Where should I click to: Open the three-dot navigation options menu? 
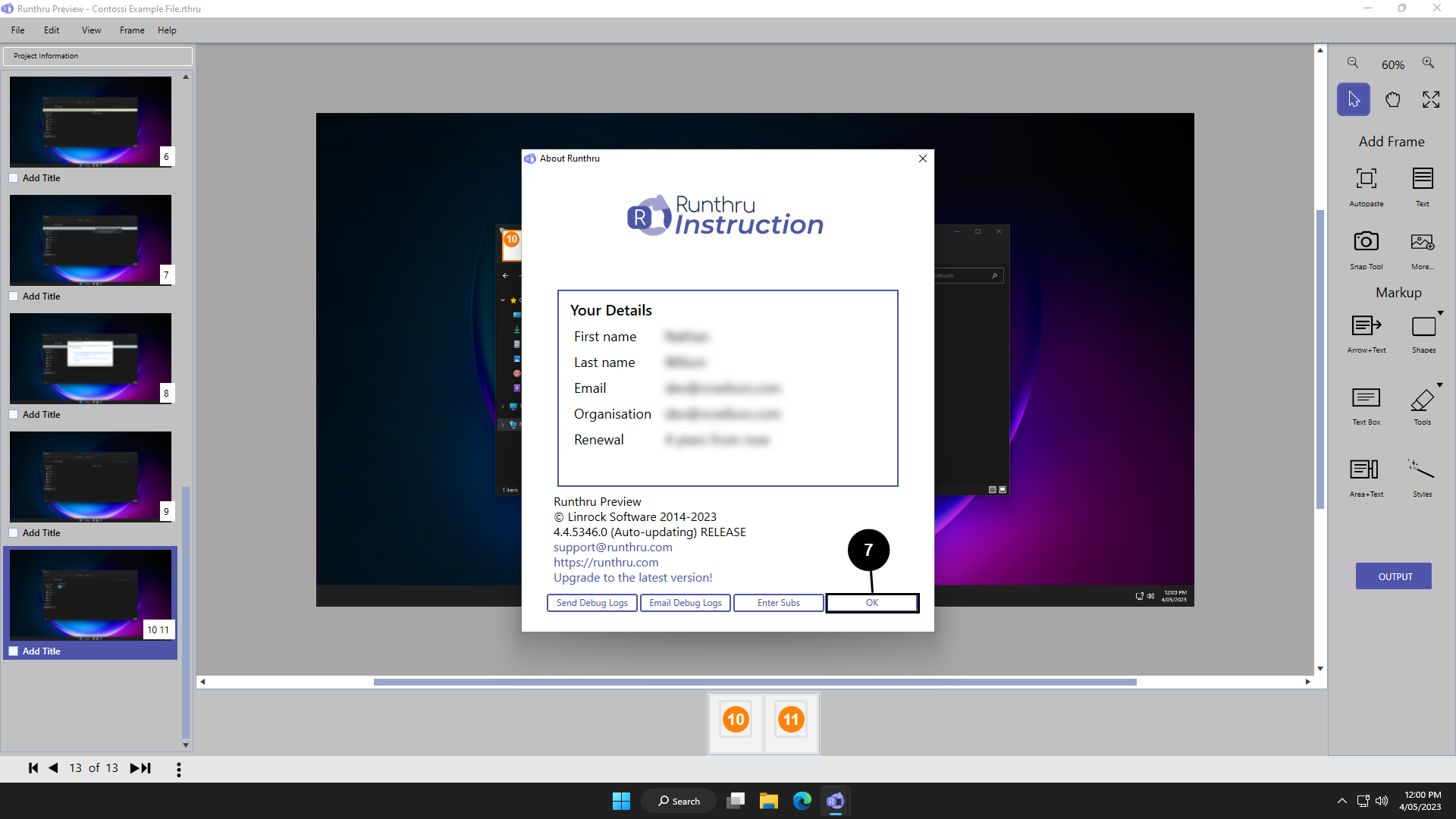coord(179,770)
